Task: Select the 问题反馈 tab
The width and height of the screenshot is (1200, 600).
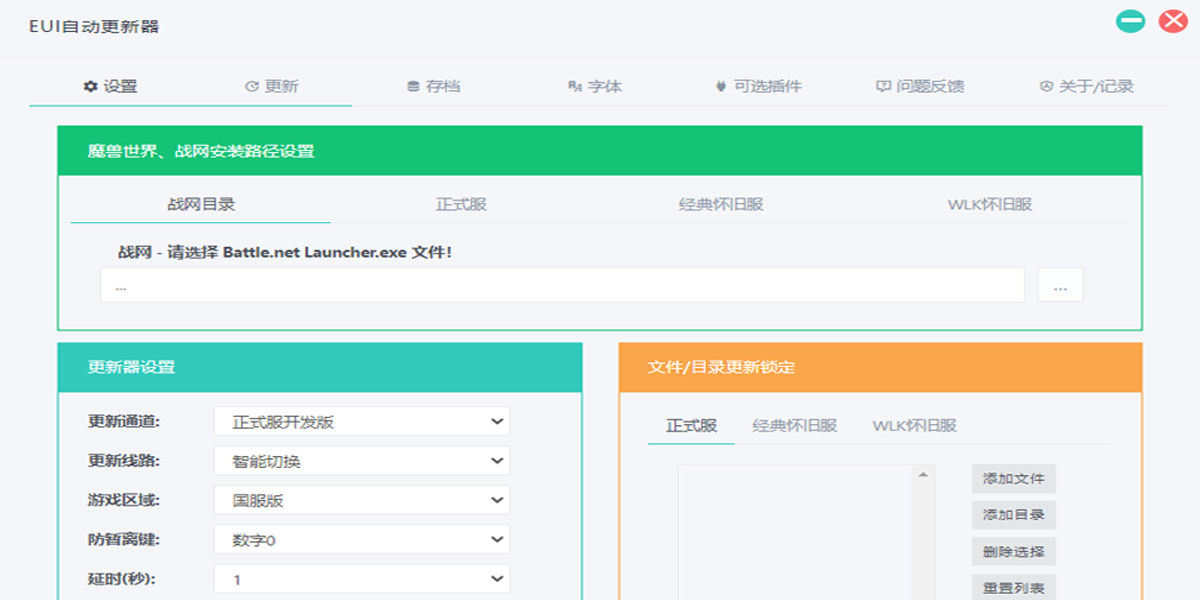Action: tap(920, 86)
